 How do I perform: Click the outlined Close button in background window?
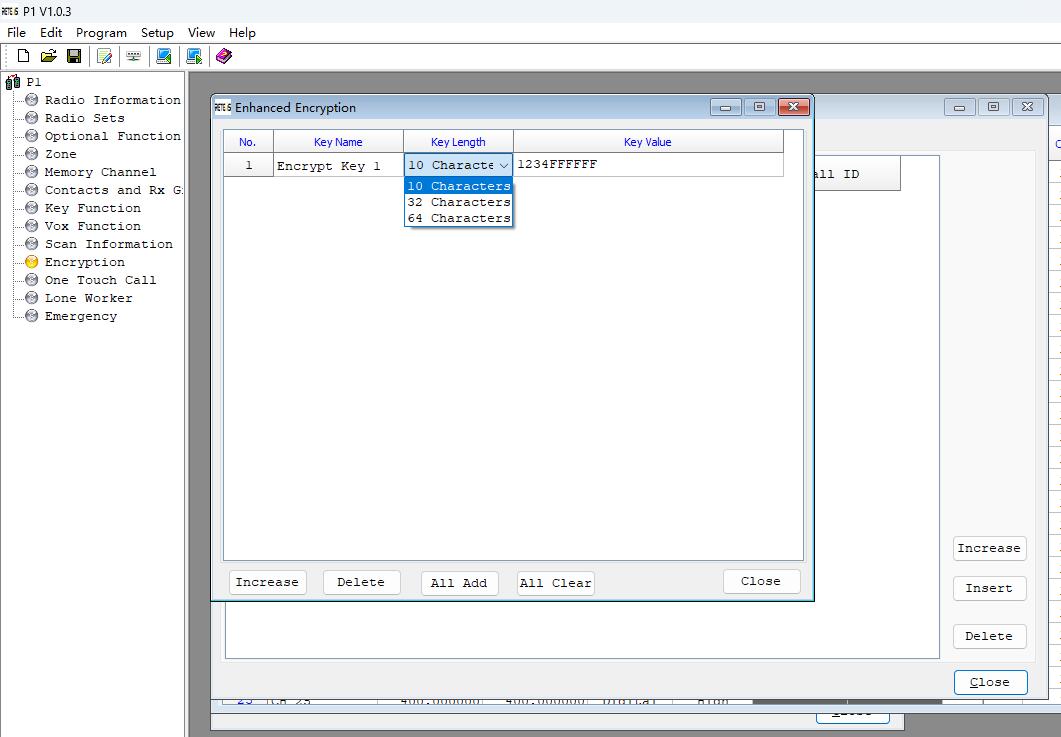(991, 682)
